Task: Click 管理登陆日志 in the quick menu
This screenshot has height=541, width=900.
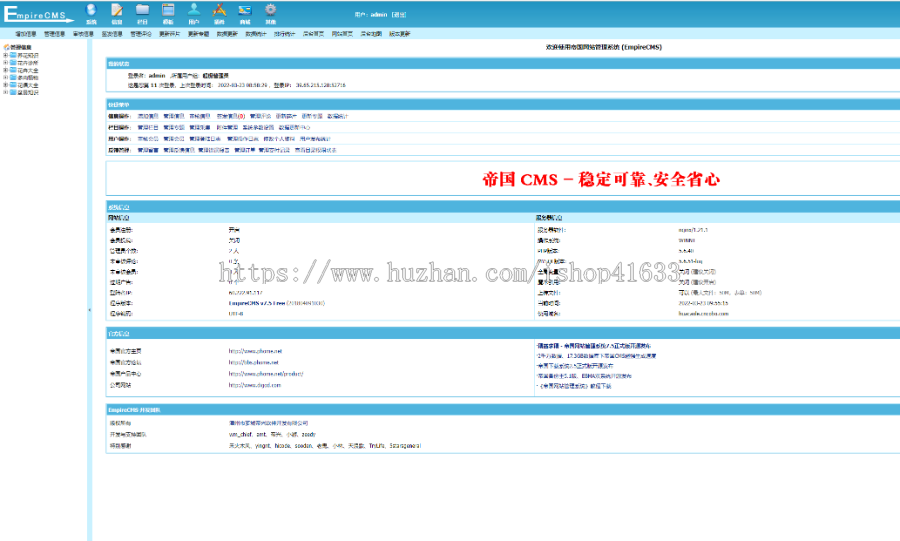Action: 205,139
